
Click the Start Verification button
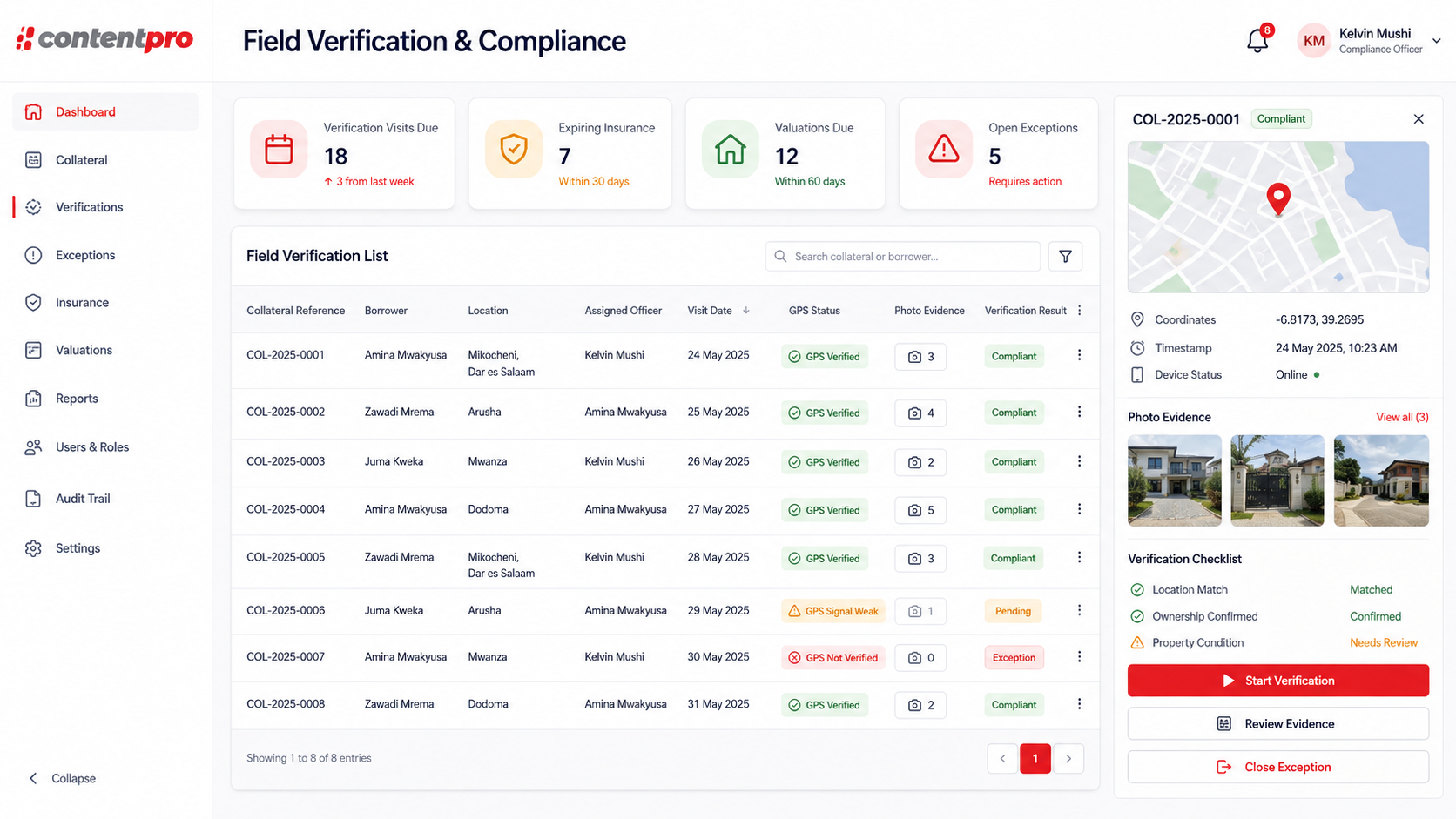click(1278, 681)
